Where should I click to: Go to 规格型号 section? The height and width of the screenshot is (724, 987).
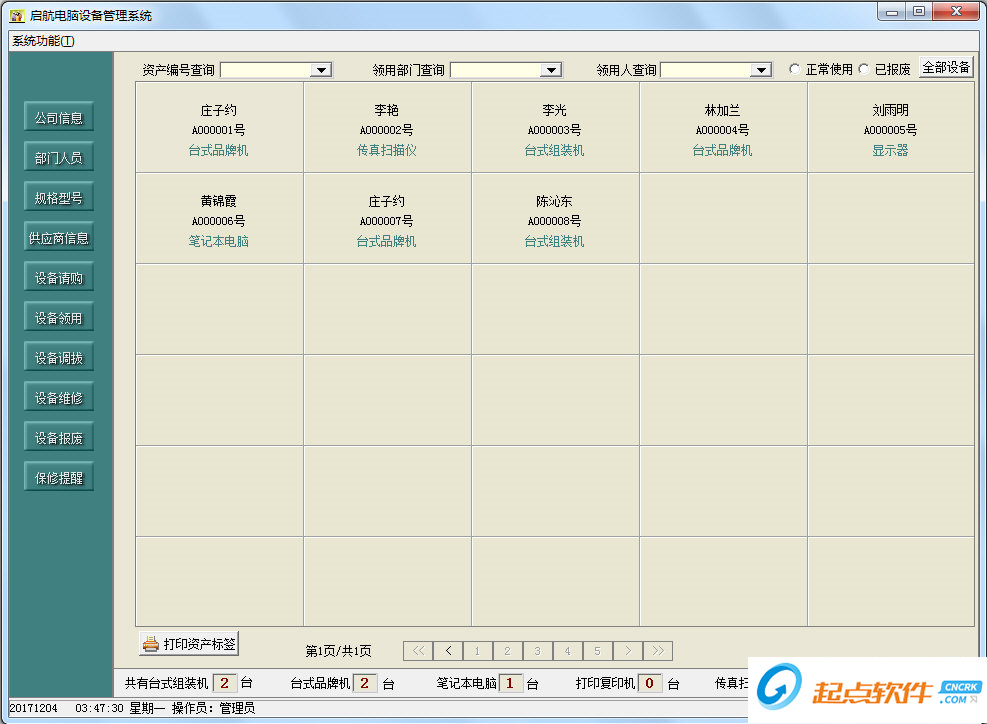point(59,198)
